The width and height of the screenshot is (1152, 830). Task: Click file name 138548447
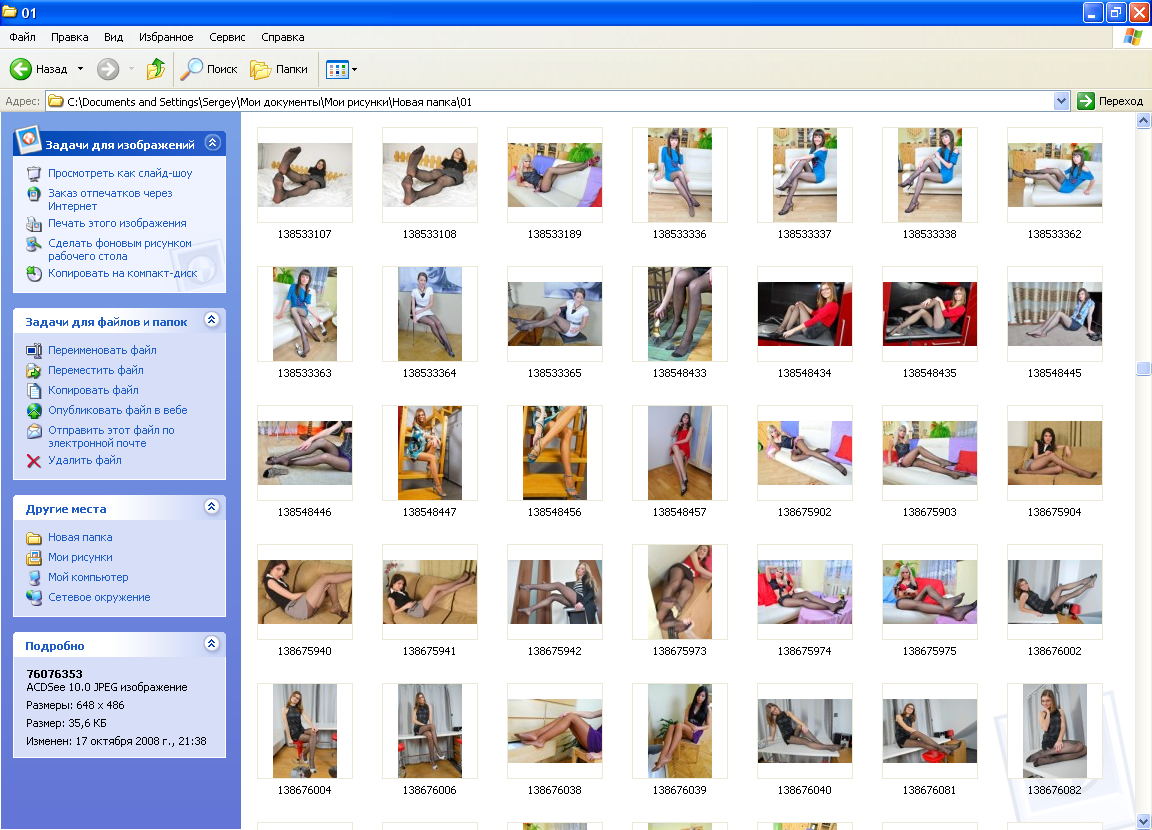[430, 512]
